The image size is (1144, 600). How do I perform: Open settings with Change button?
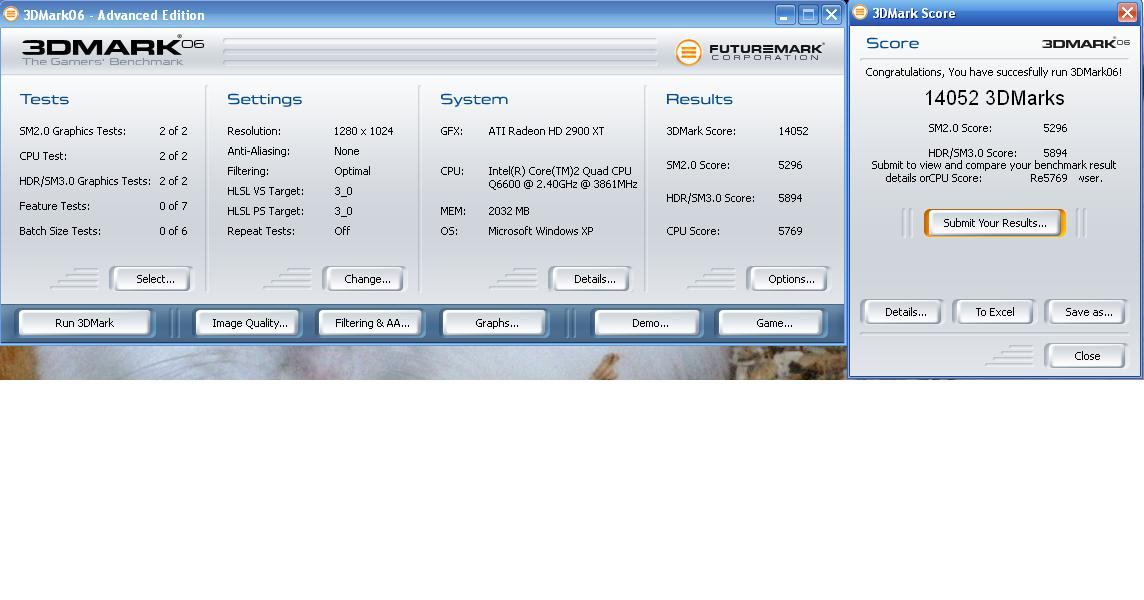(365, 279)
